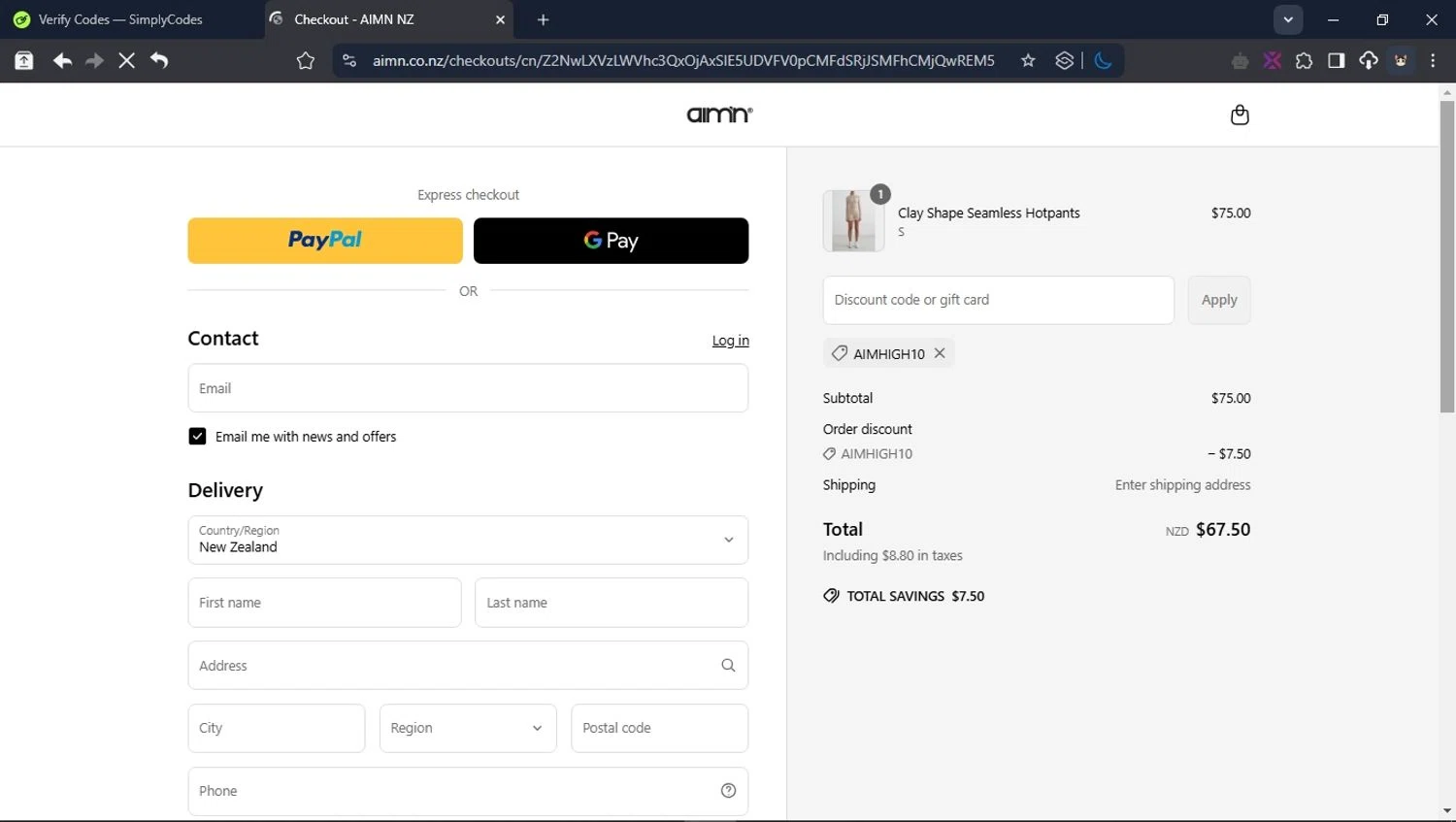Open the browser profile avatar icon
1456x822 pixels.
point(1401,60)
